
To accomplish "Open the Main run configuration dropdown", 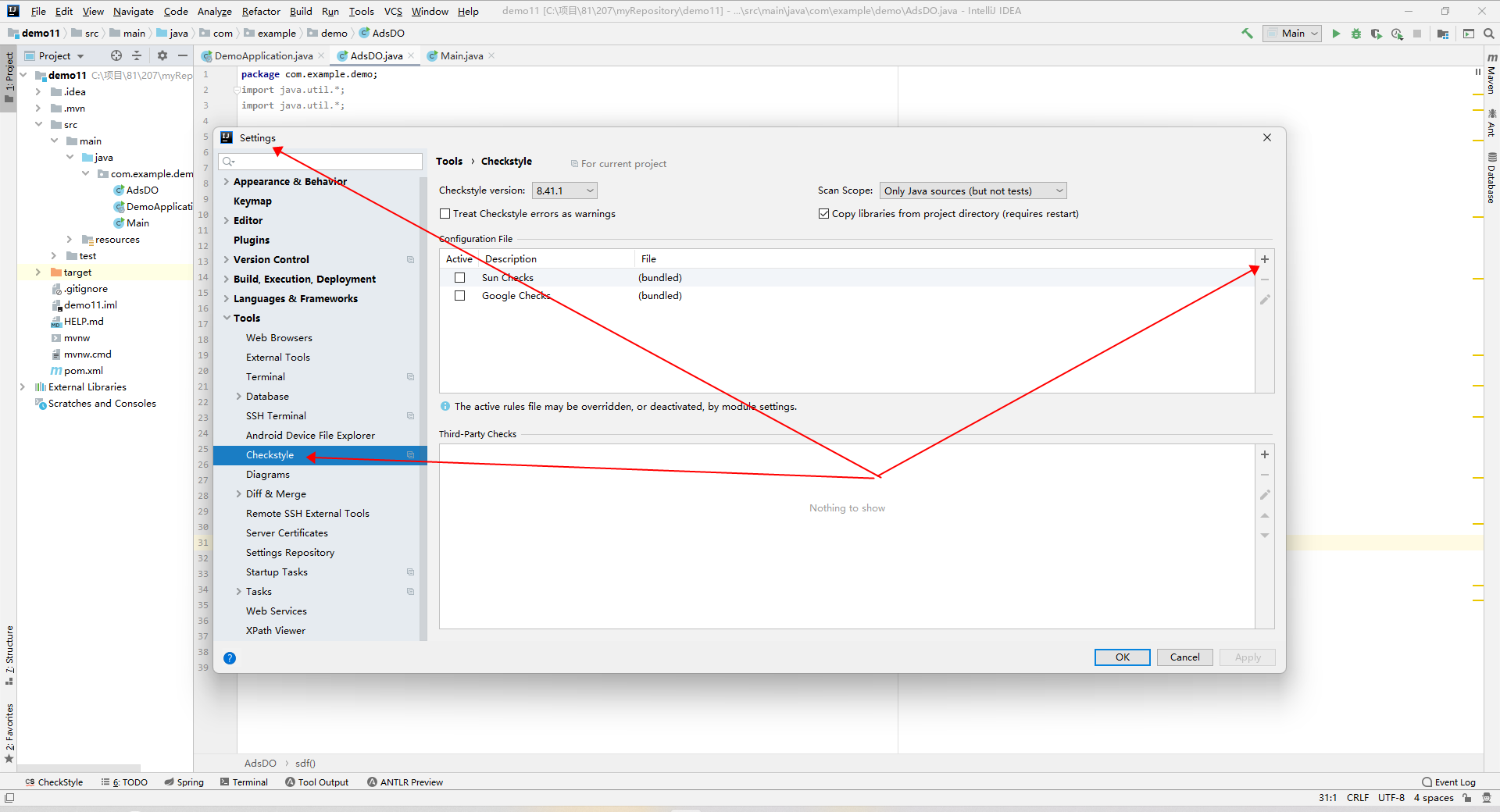I will click(x=1292, y=34).
